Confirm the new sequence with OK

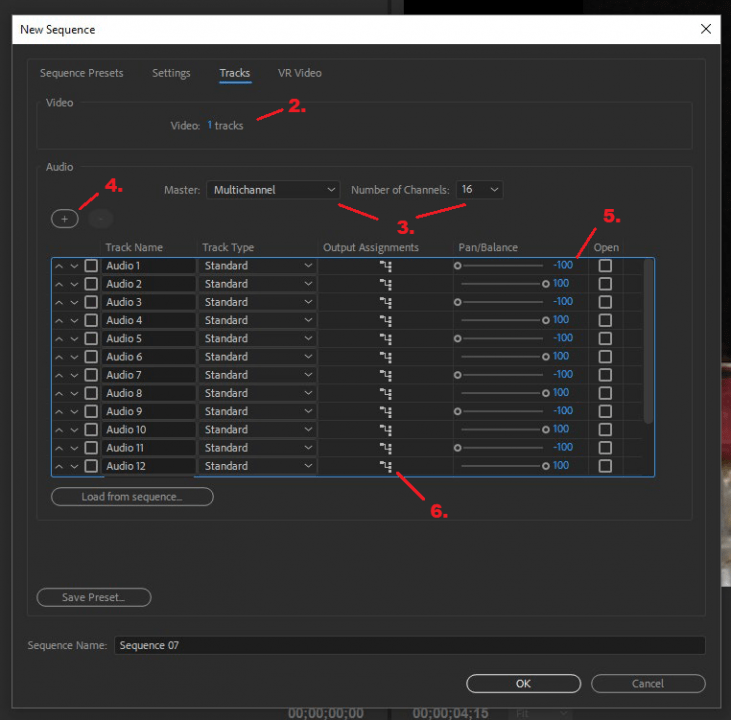click(x=524, y=684)
